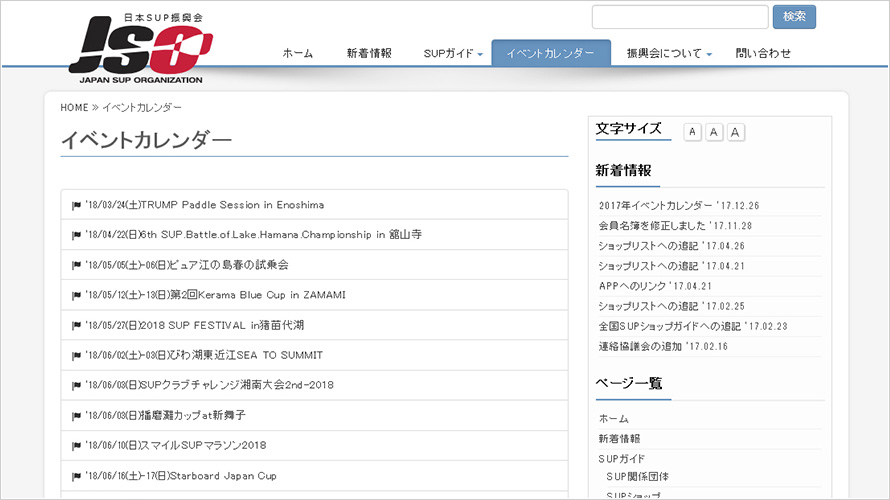This screenshot has height=500, width=890.
Task: Click the Japan SUP Organization logo
Action: (140, 49)
